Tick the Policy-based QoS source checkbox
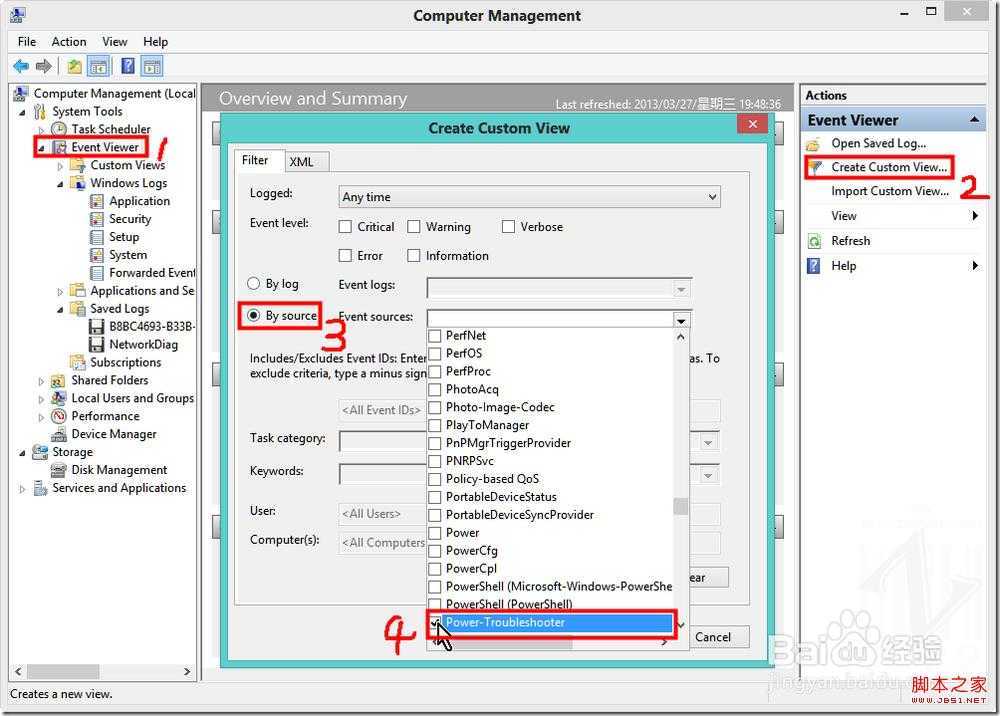The height and width of the screenshot is (716, 1000). point(435,479)
